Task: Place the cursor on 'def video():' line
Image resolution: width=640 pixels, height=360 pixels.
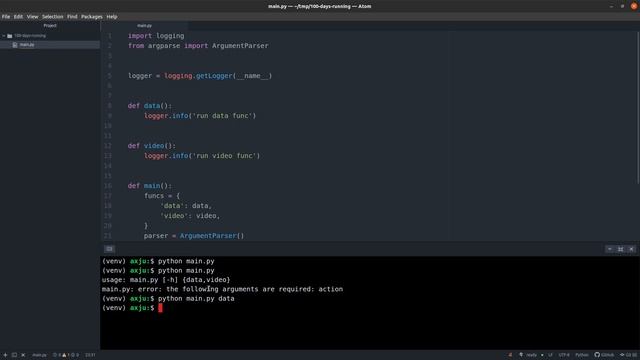Action: (x=151, y=146)
